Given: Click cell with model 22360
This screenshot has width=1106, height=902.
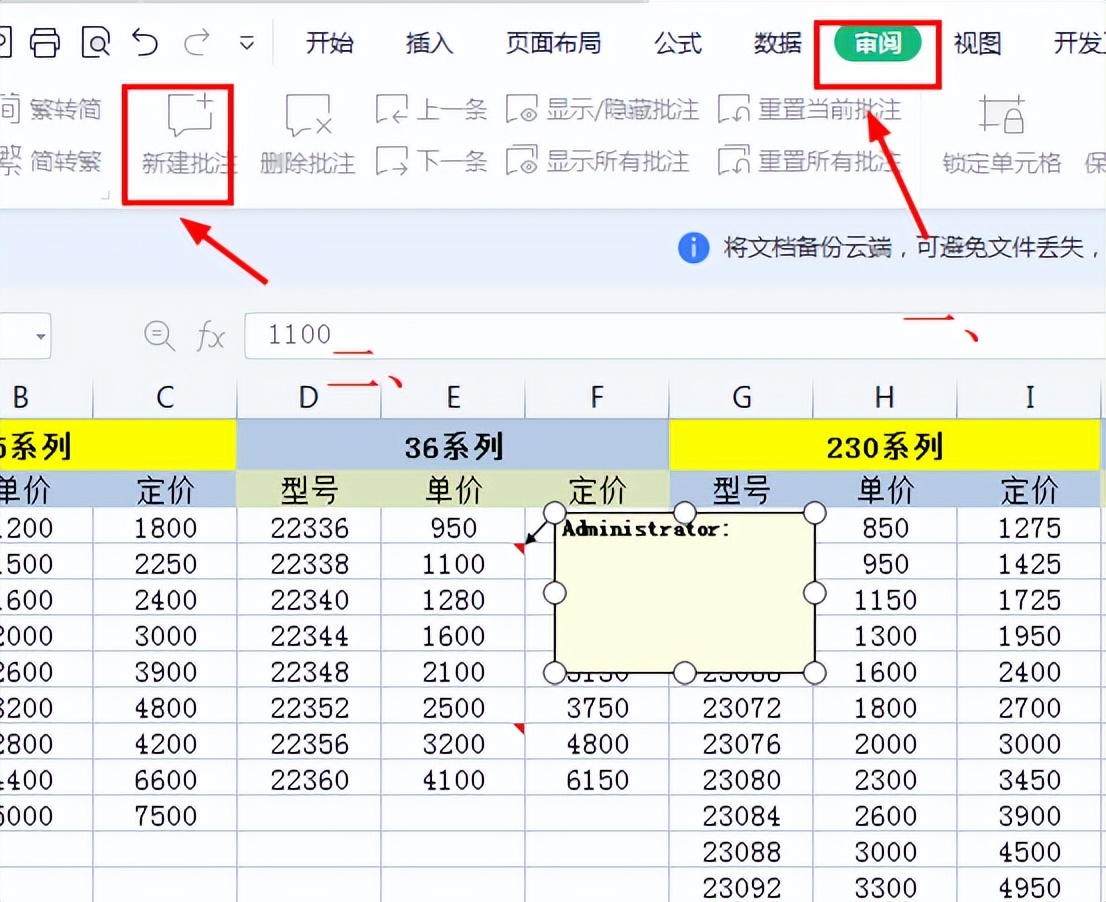Looking at the screenshot, I should [x=309, y=779].
